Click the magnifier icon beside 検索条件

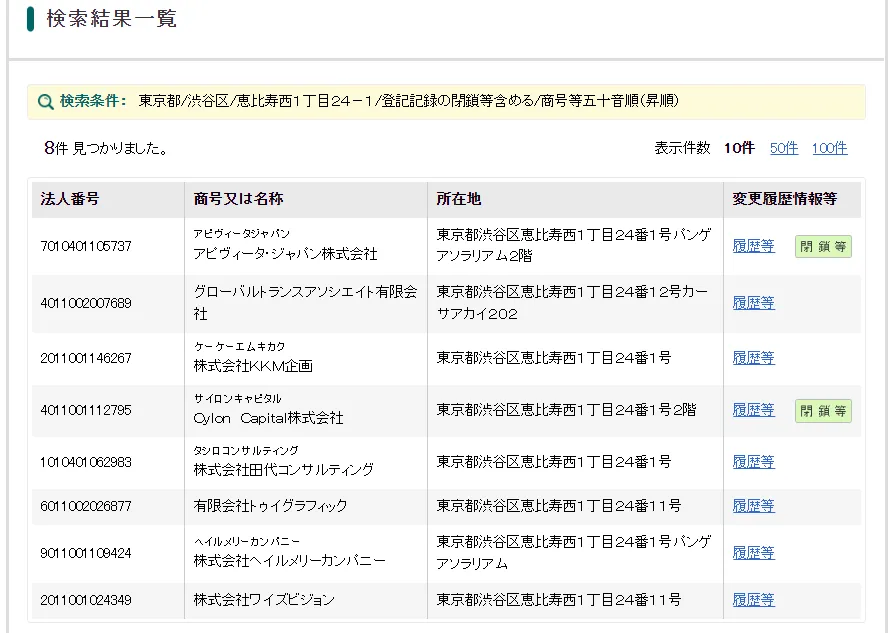coord(45,102)
